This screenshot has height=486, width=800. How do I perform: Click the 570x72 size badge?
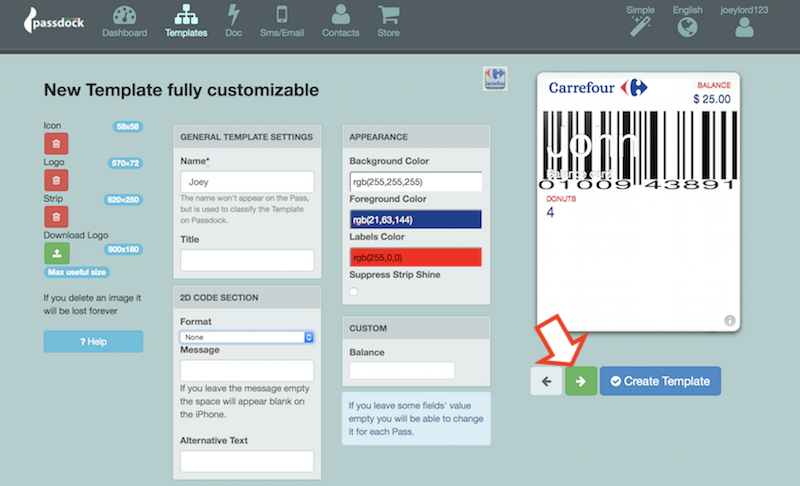[x=125, y=163]
